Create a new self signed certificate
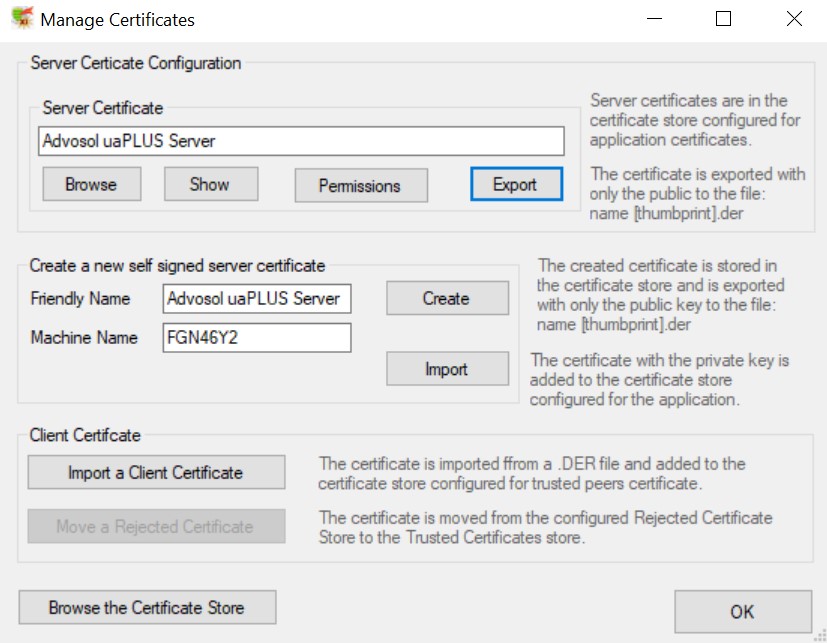This screenshot has width=827, height=643. point(446,298)
